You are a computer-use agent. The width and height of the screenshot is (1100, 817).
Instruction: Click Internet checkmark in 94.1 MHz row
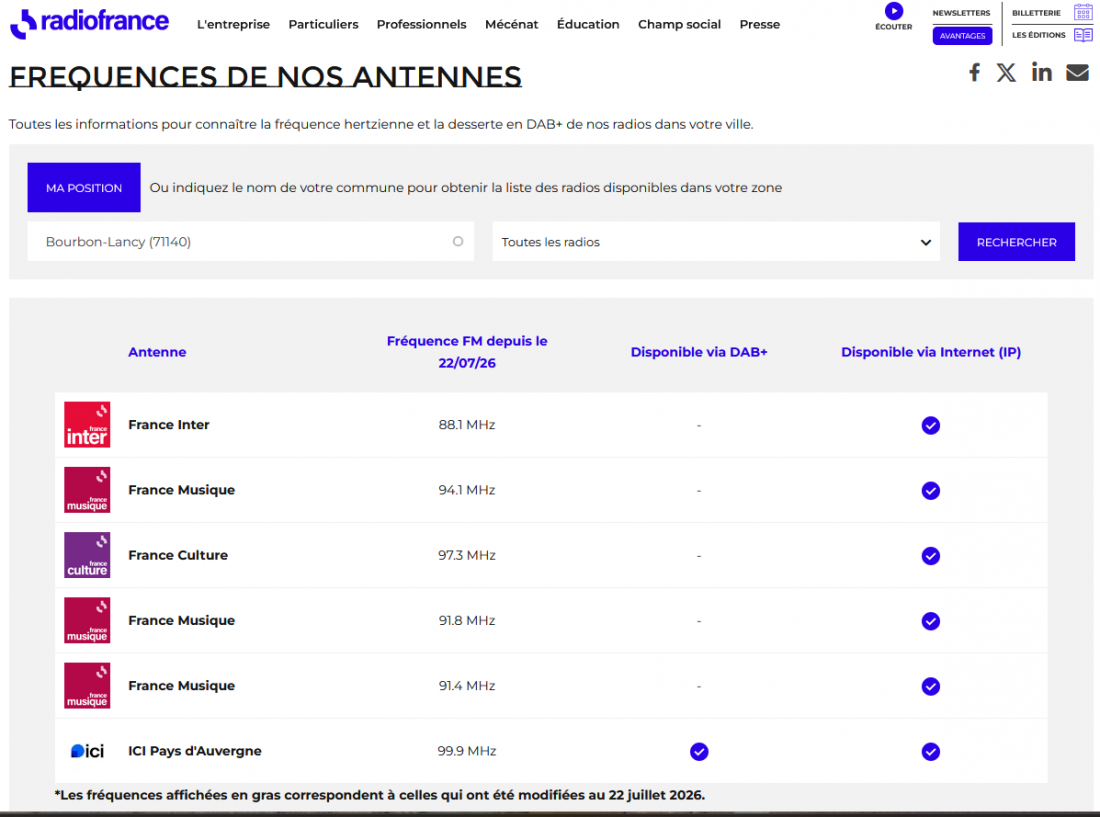click(x=930, y=490)
